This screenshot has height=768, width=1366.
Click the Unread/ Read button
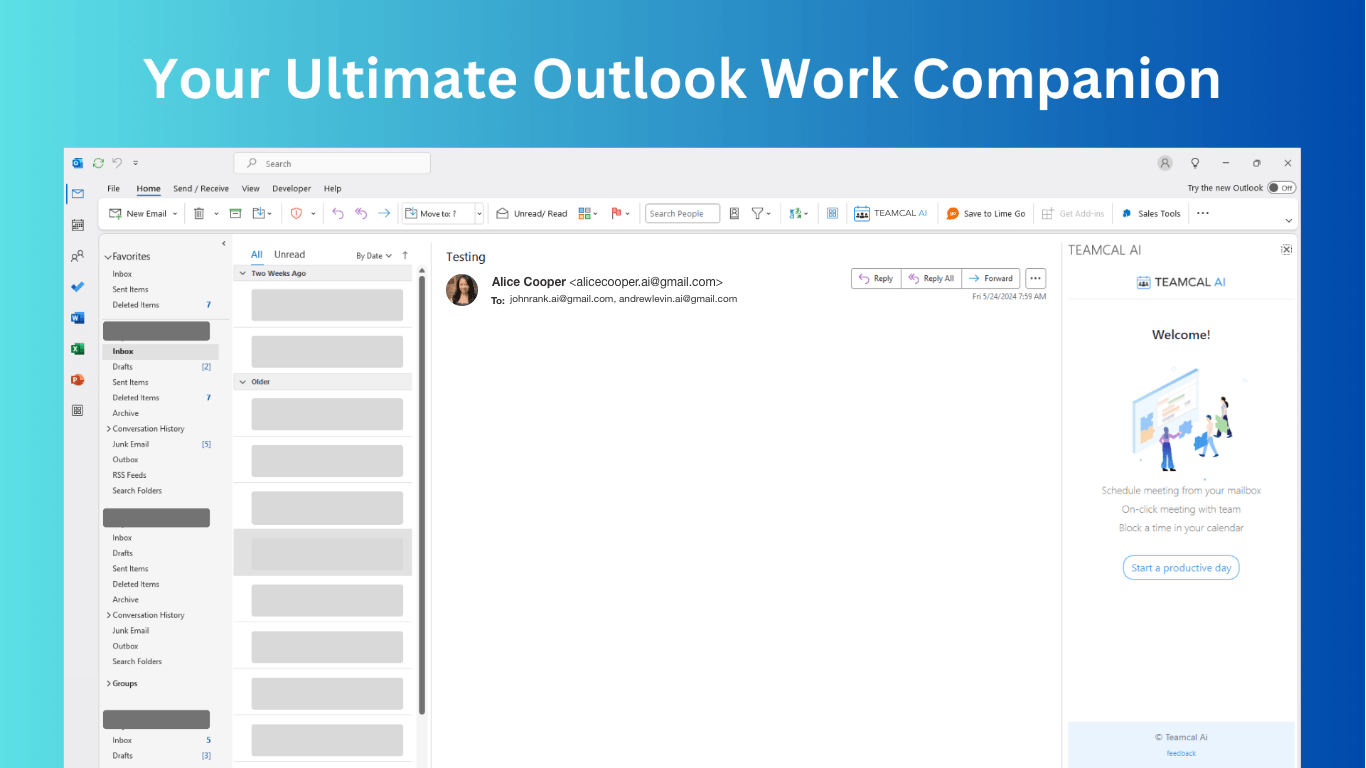click(532, 213)
